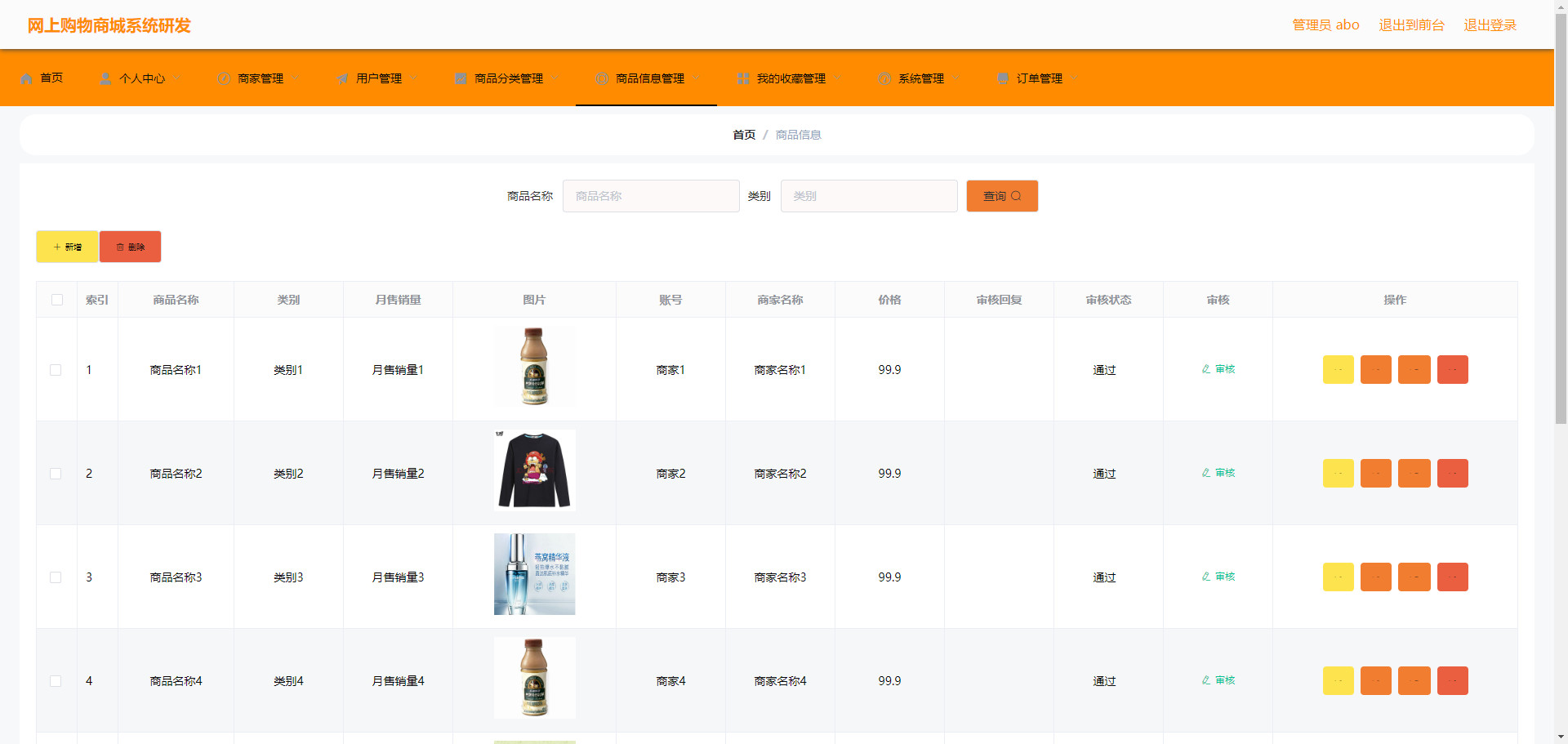Viewport: 1568px width, 744px height.
Task: Click yellow action button in 商品名称2 row
Action: [1339, 473]
